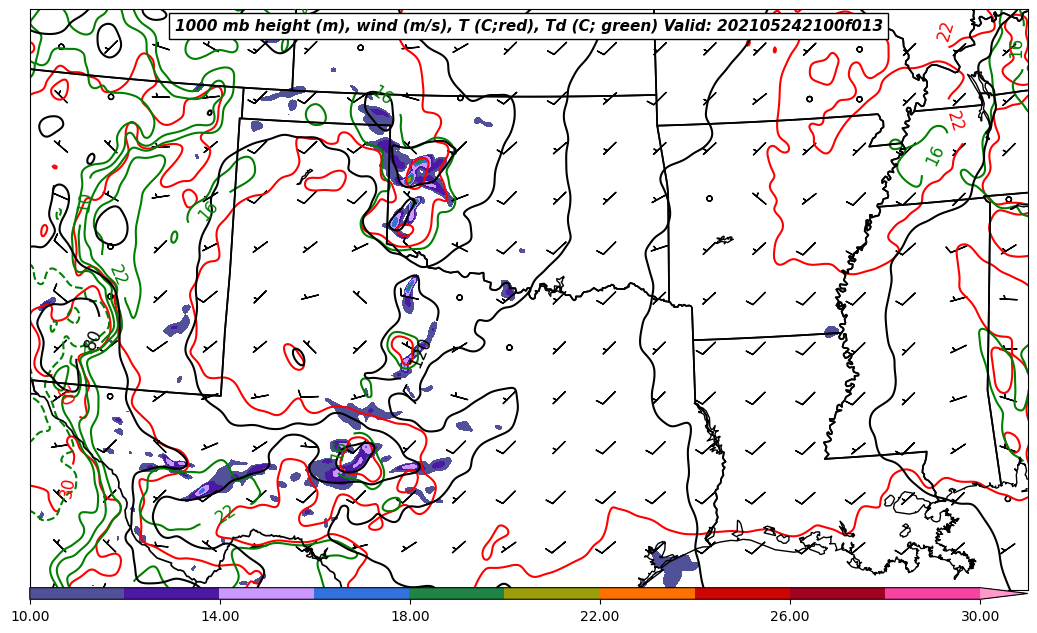Click the 18.00 colorbar tick label
1037x633 pixels.
[410, 616]
